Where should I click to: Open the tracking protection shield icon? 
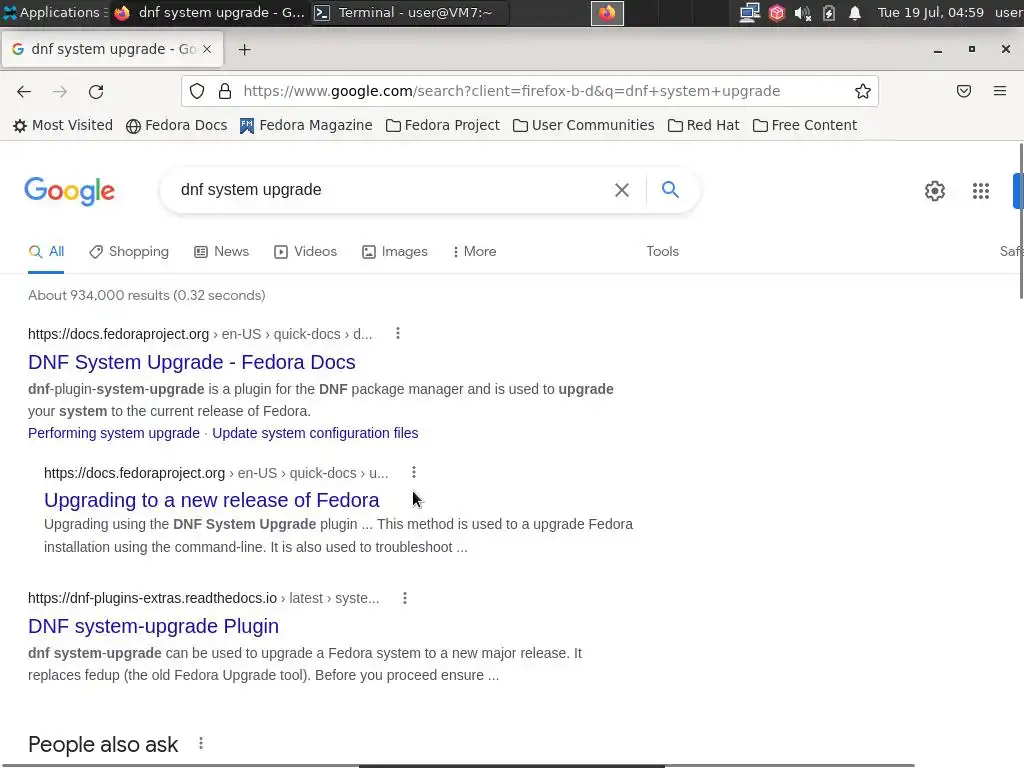pyautogui.click(x=197, y=91)
